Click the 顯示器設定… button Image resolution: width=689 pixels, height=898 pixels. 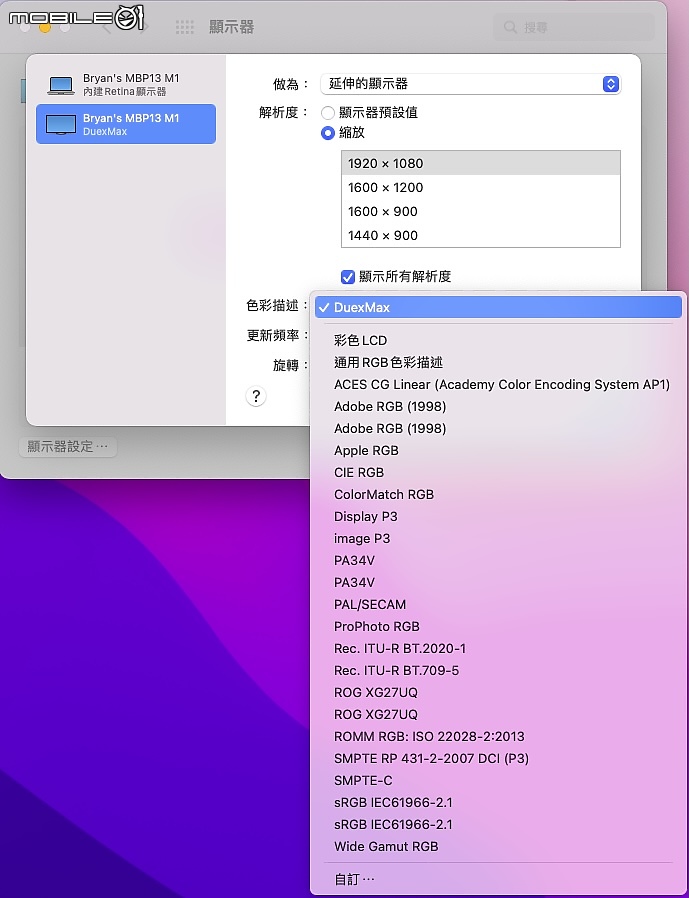(68, 447)
